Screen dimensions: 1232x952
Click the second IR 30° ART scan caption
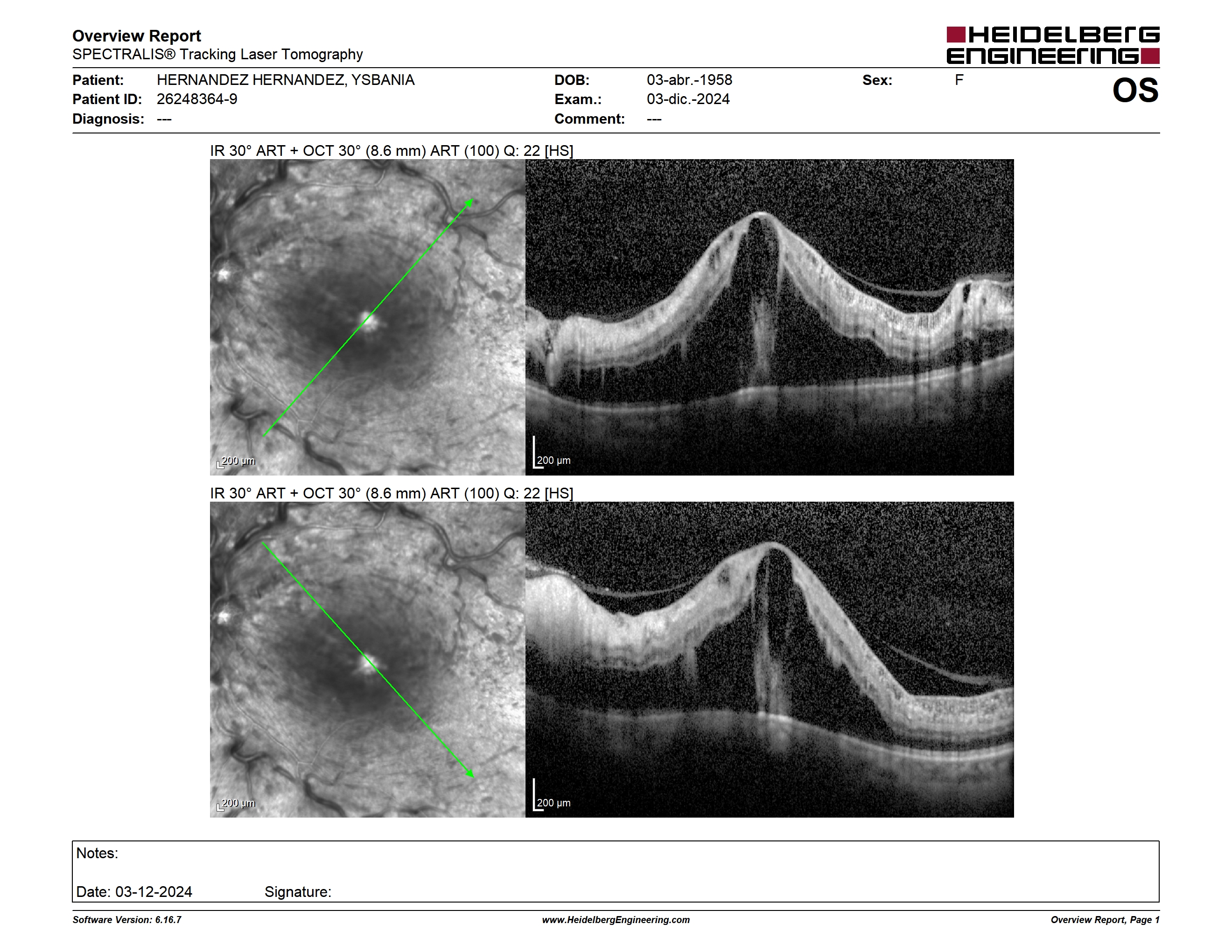(392, 493)
